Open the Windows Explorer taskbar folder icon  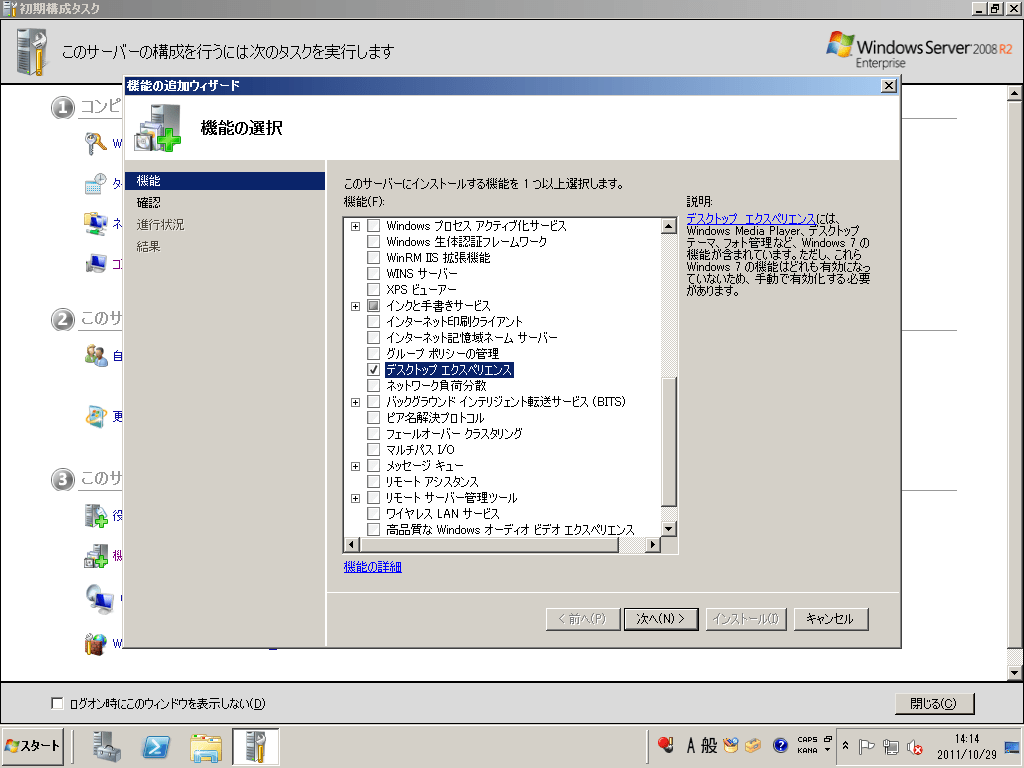pyautogui.click(x=206, y=747)
